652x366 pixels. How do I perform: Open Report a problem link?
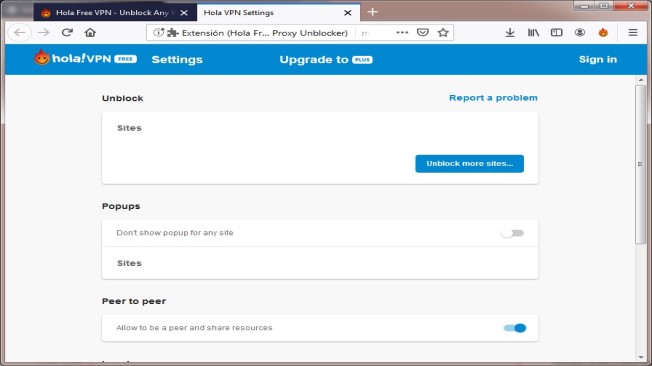point(493,98)
